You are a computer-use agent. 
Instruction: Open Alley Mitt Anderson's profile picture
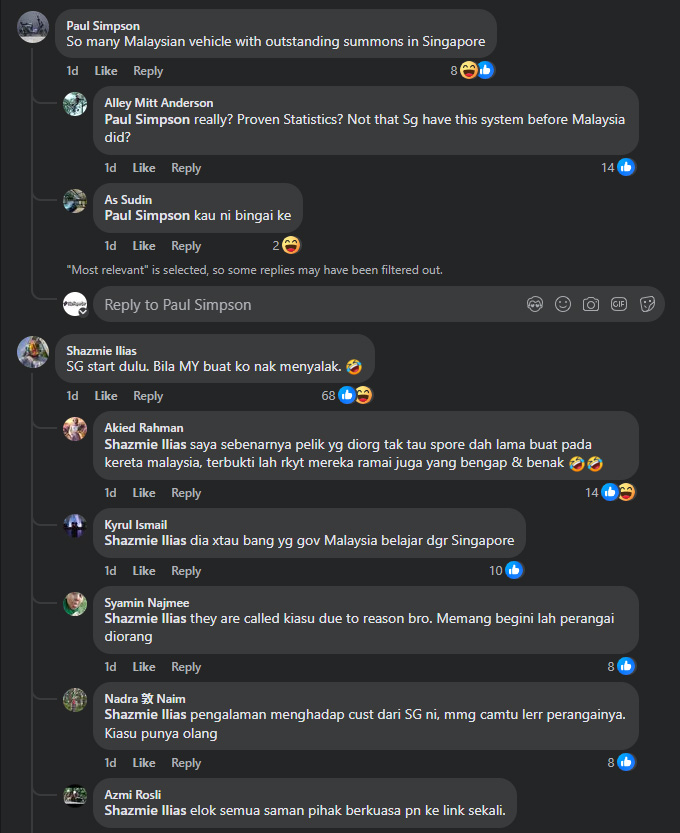75,104
